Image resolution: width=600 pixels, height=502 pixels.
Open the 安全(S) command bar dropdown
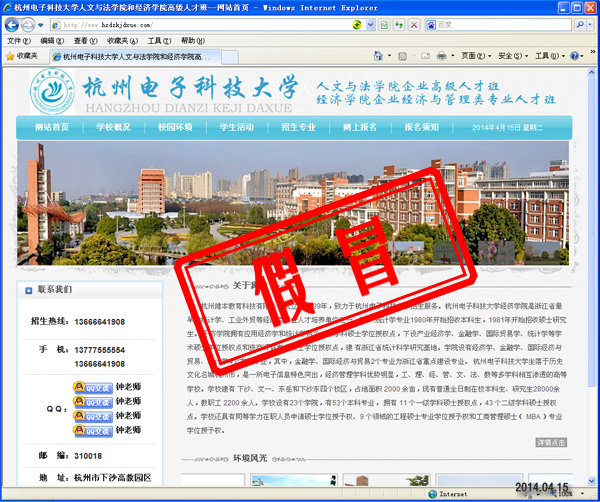(513, 56)
